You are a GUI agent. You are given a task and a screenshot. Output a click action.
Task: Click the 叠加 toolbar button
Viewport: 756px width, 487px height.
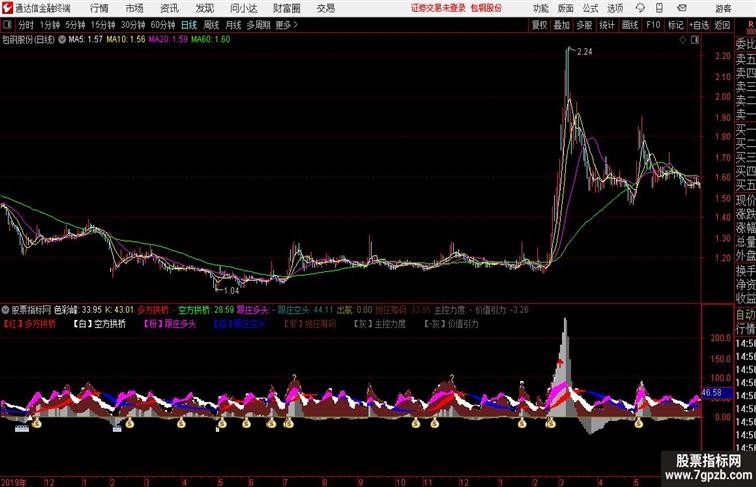[562, 25]
